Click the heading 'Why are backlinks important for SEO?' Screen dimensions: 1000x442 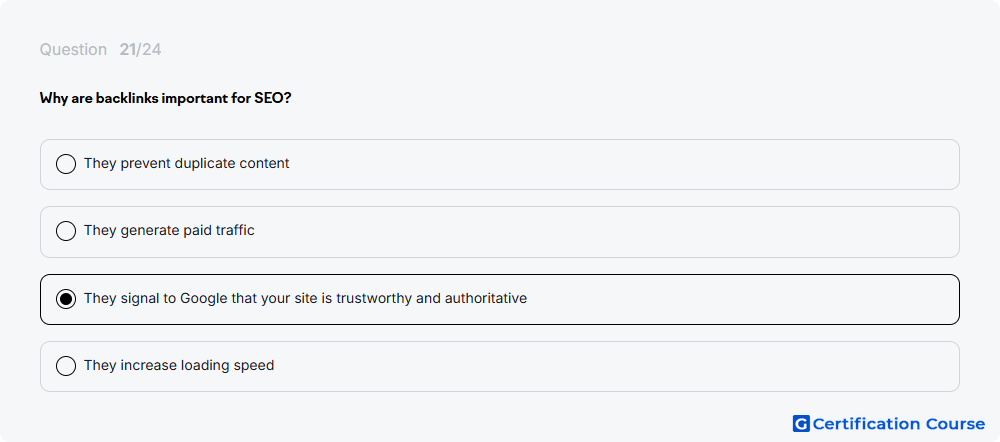coord(166,98)
